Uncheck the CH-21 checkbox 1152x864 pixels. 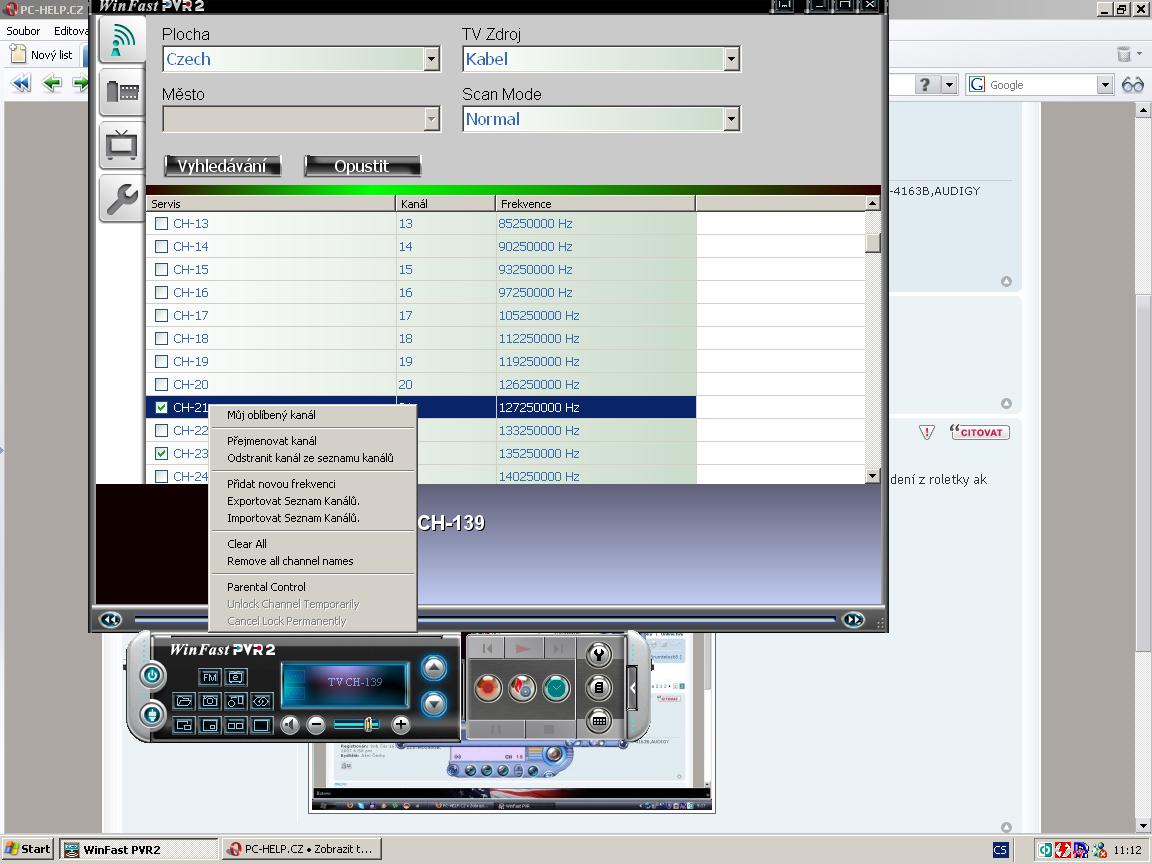click(162, 408)
